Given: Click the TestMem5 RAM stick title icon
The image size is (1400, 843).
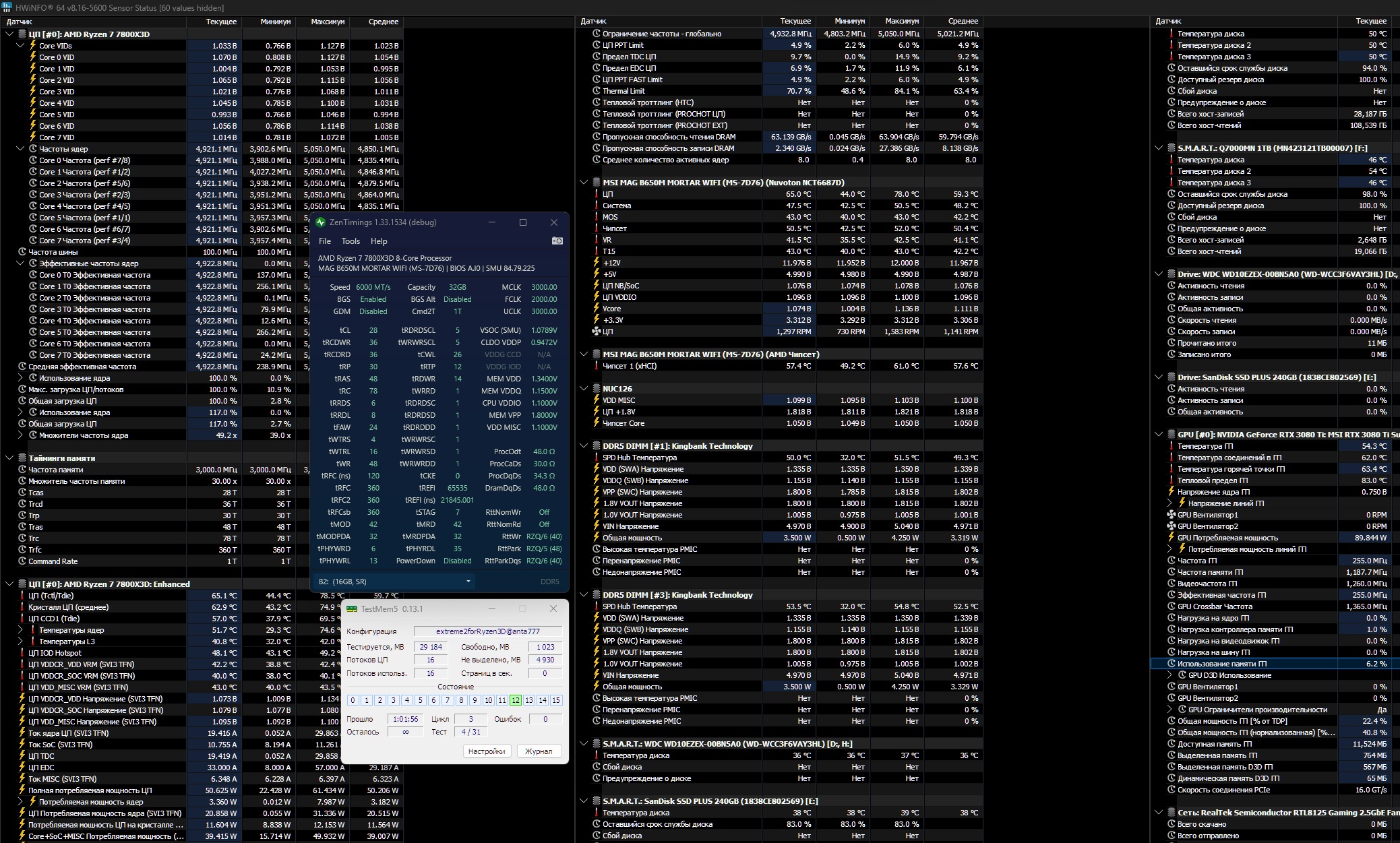Looking at the screenshot, I should [351, 608].
